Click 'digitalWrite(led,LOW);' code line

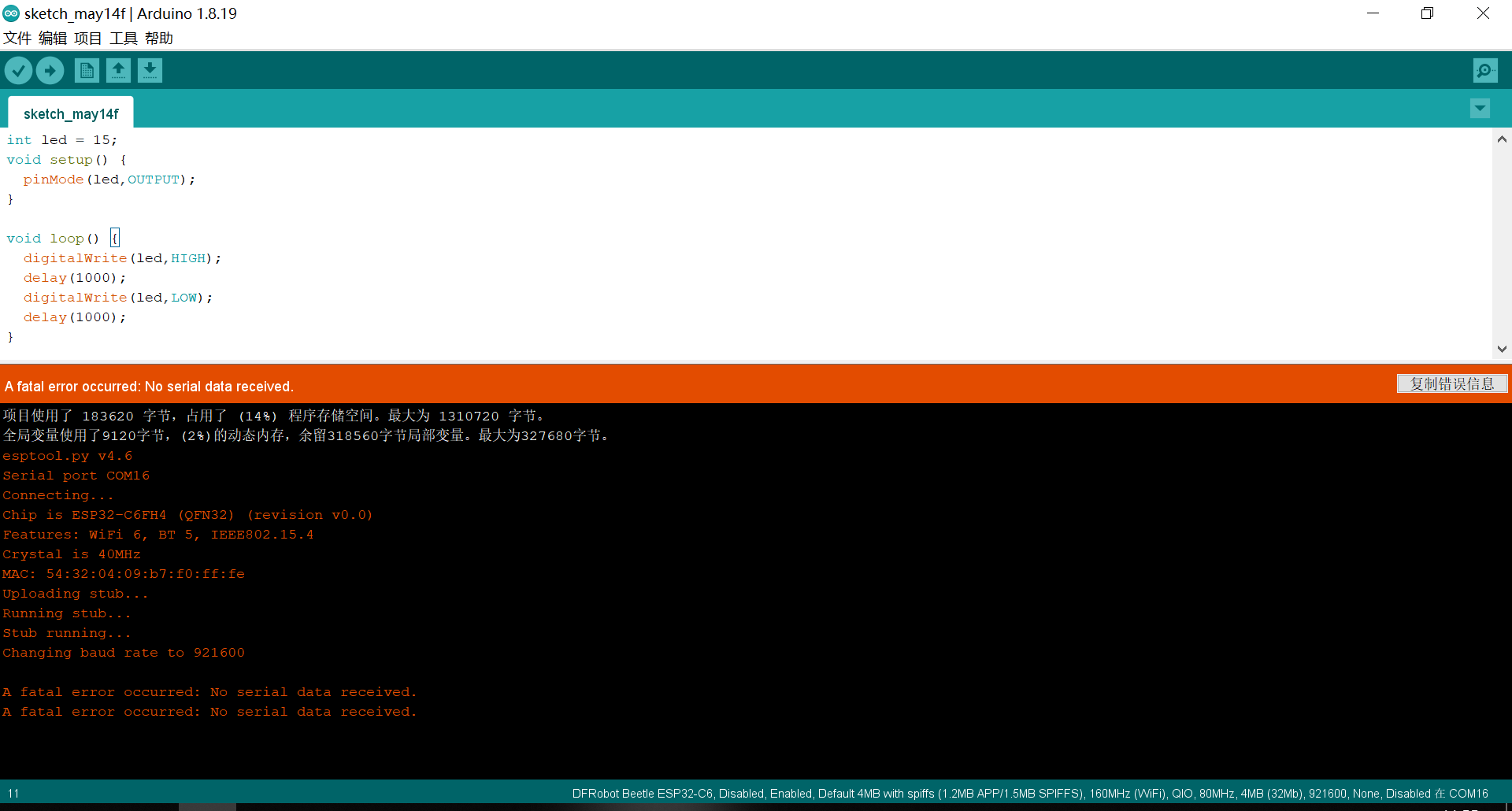tap(118, 298)
